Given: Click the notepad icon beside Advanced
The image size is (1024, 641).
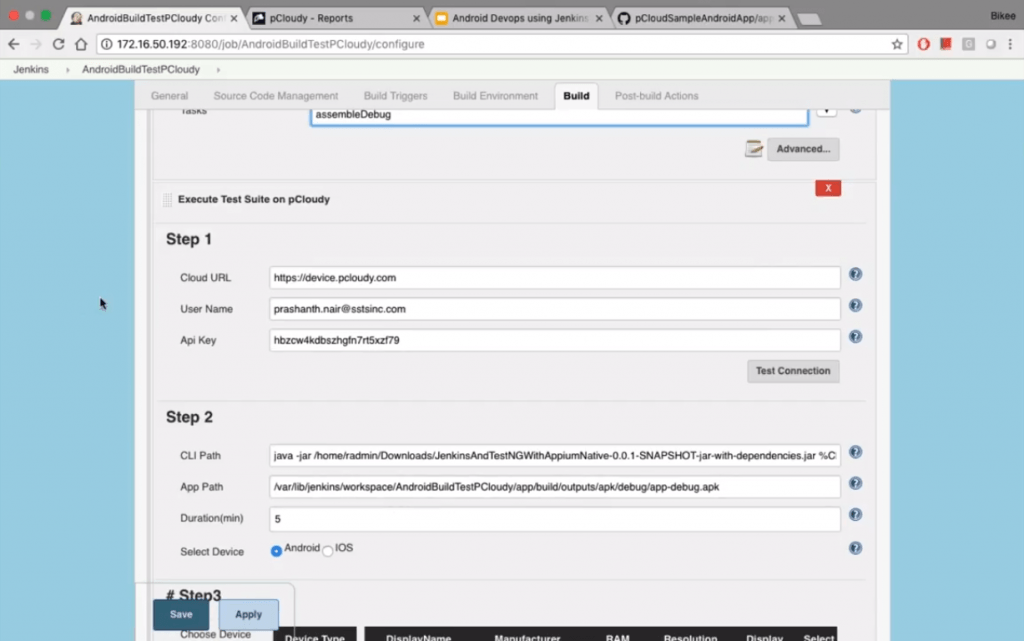Looking at the screenshot, I should click(754, 149).
